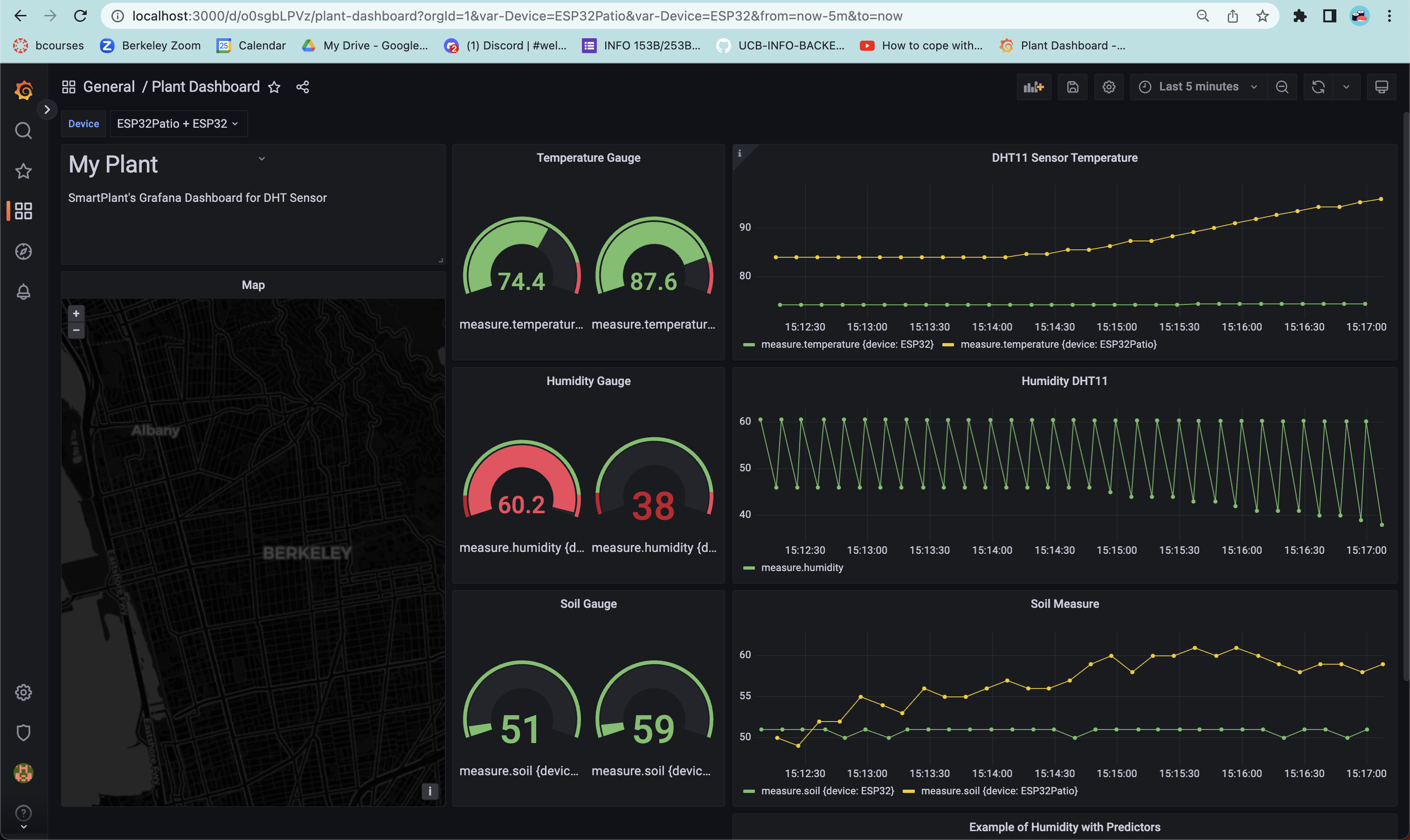Image resolution: width=1410 pixels, height=840 pixels.
Task: Open Configuration gear in sidebar
Action: click(23, 692)
